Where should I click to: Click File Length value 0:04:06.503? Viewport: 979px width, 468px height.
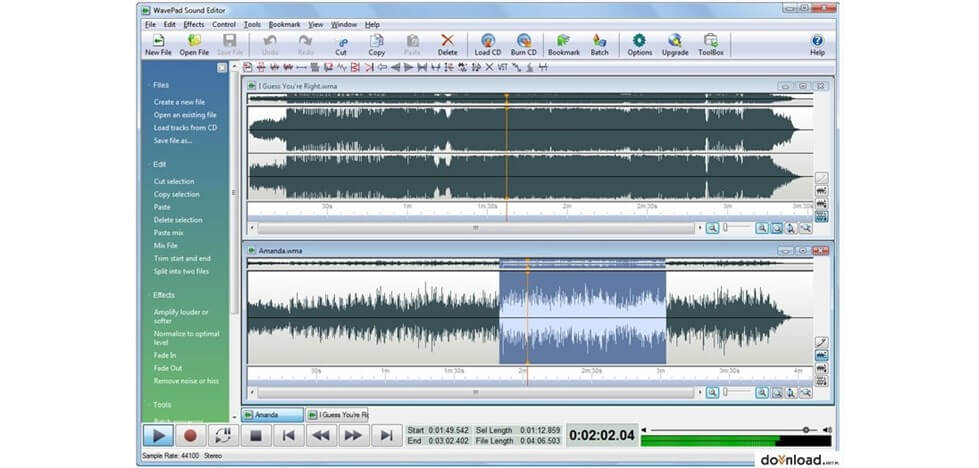click(540, 441)
